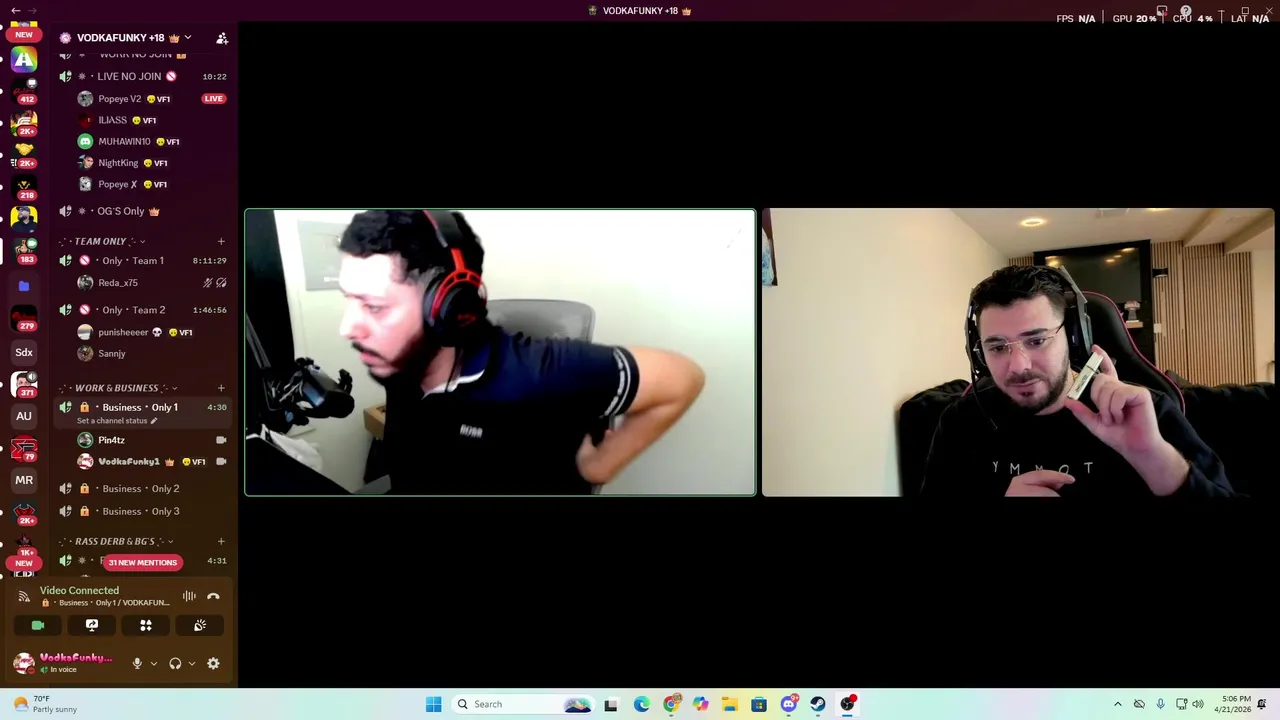Click Set a channel status link
Viewport: 1280px width, 720px height.
click(x=117, y=421)
